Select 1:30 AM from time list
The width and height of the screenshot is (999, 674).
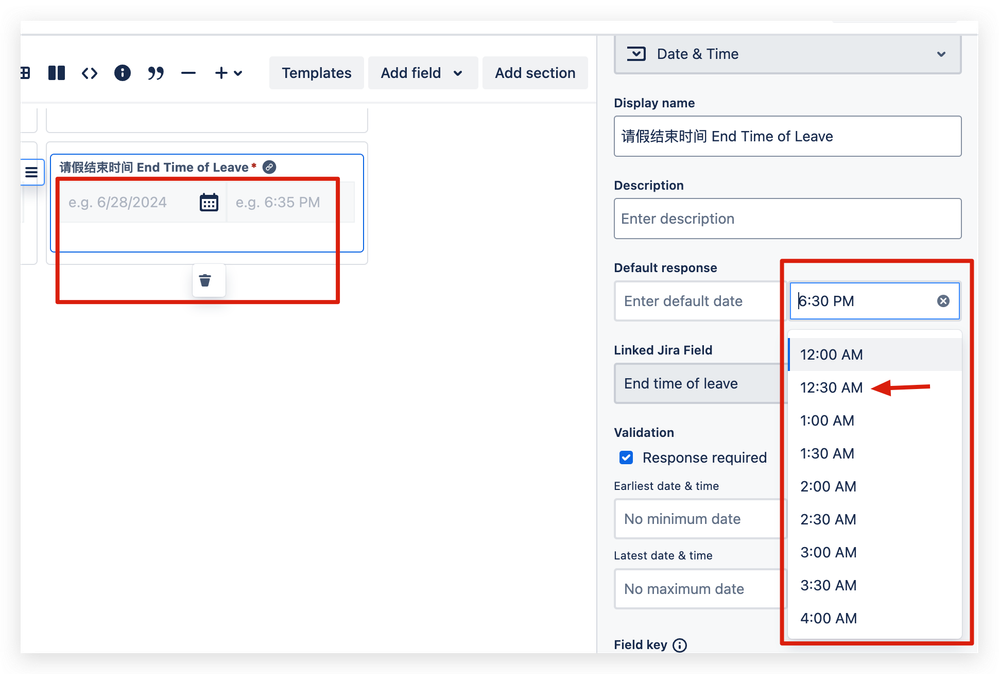coord(875,454)
